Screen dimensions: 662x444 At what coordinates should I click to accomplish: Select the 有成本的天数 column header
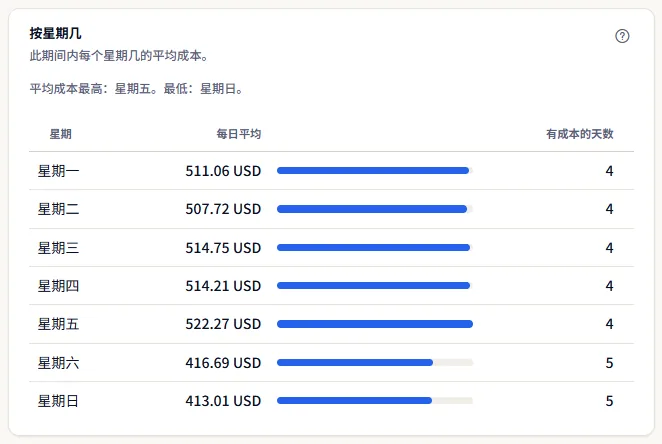coord(580,134)
